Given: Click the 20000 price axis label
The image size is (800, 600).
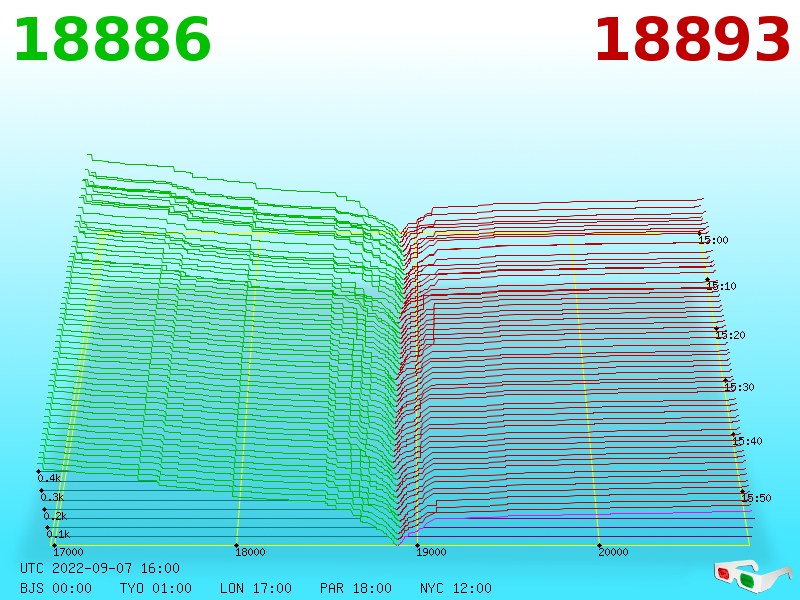Looking at the screenshot, I should 613,552.
